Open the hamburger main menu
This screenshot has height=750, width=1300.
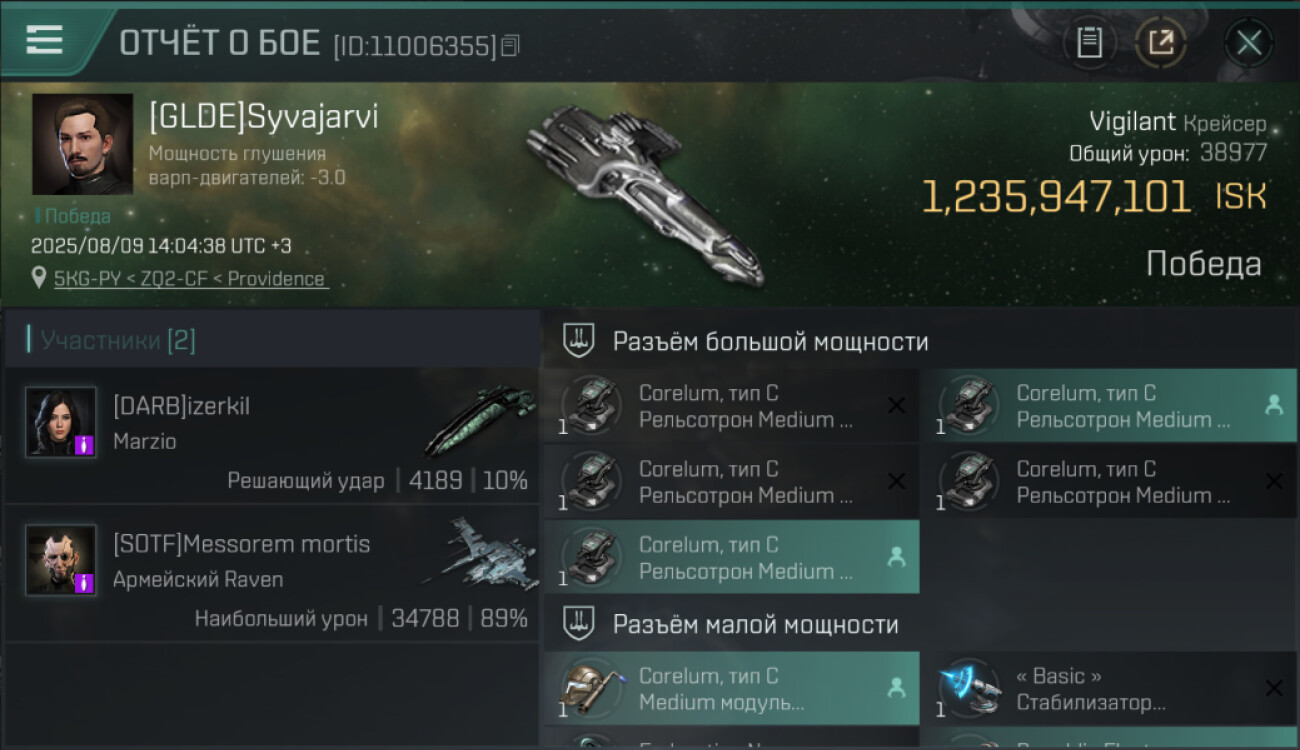44,40
